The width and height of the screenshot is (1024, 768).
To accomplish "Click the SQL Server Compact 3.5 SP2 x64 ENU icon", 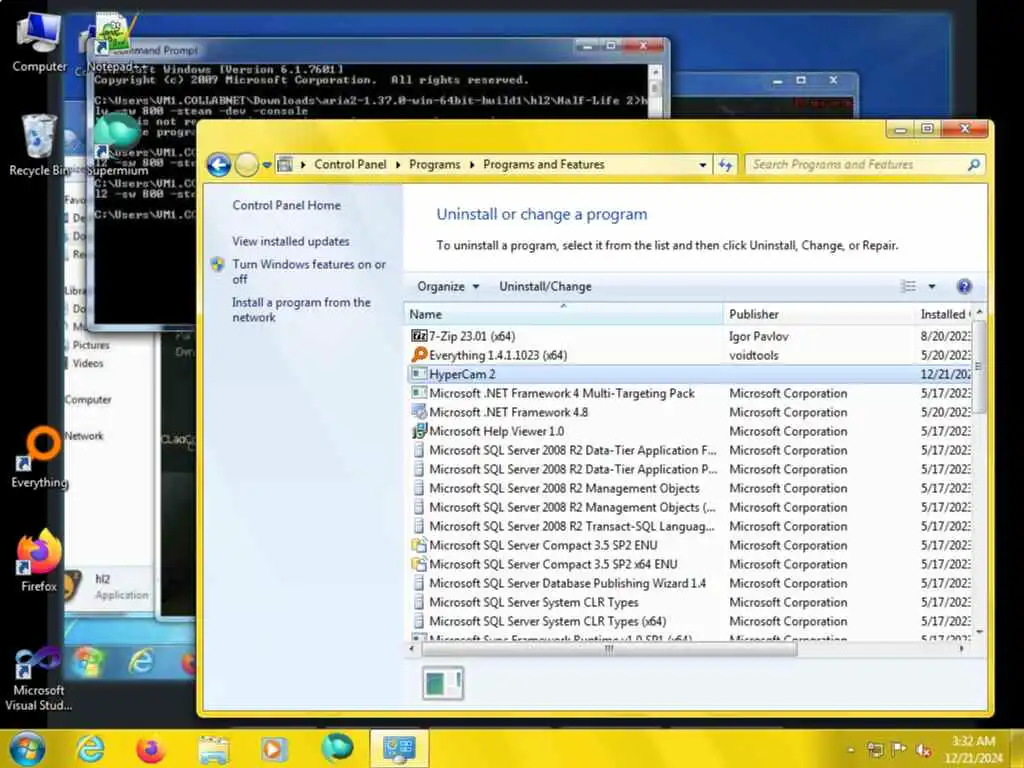I will point(419,564).
